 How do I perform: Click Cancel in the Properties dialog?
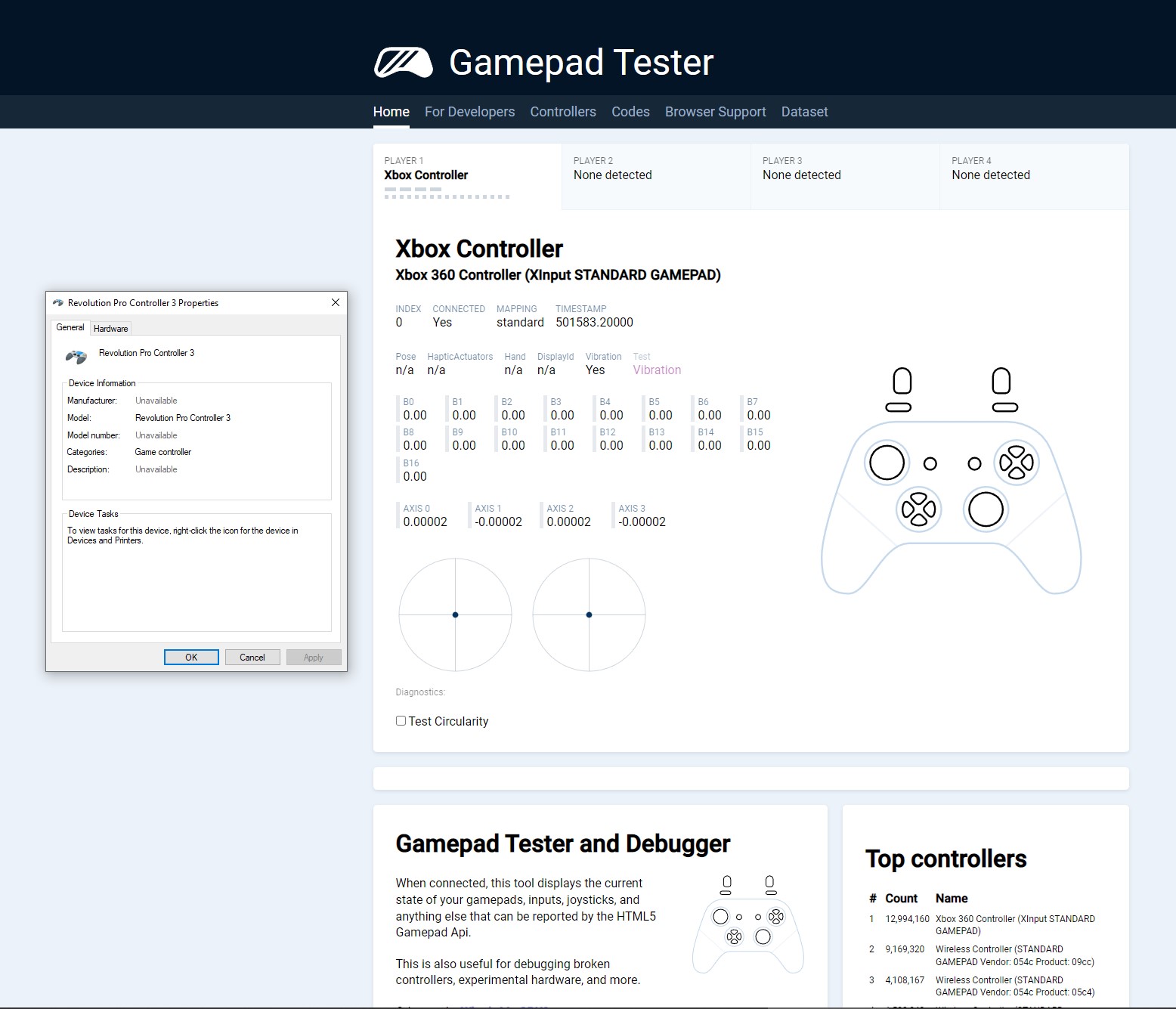point(252,658)
